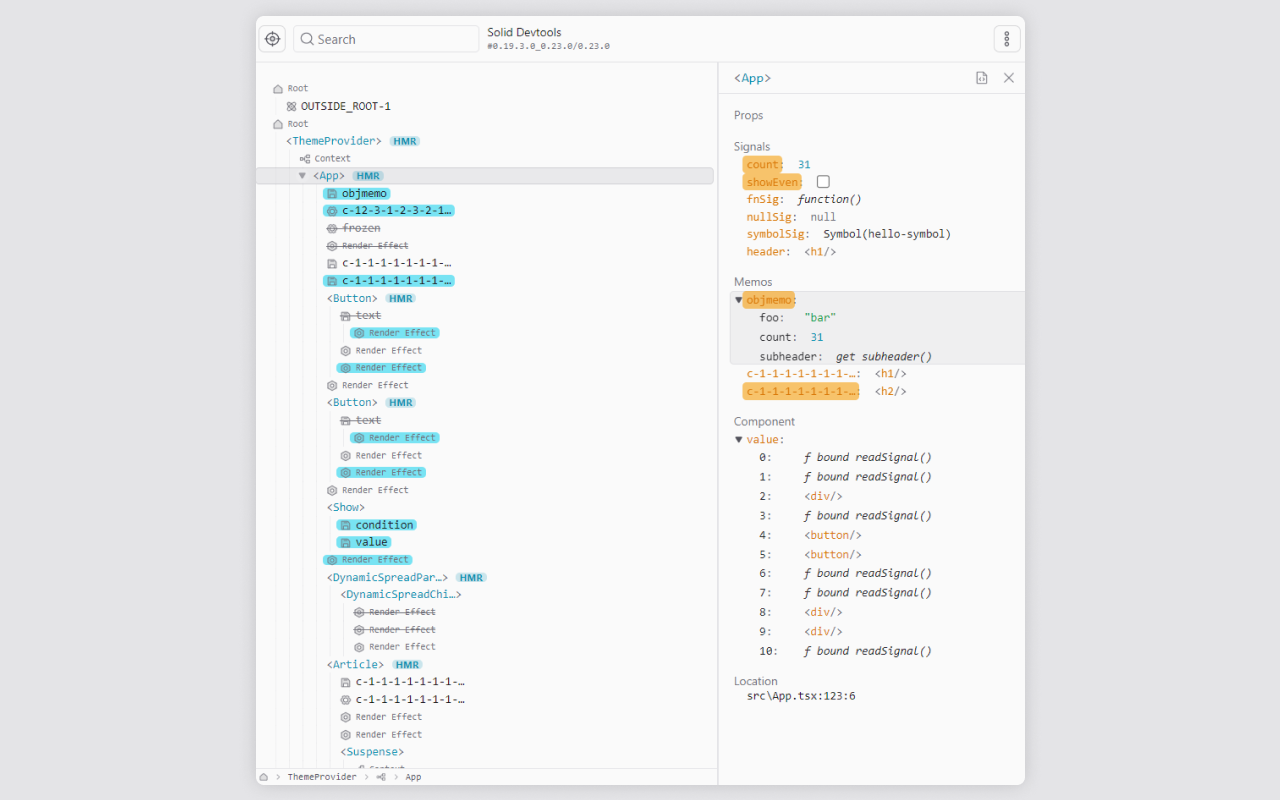1280x800 pixels.
Task: Click the view source icon next to App
Action: (981, 77)
